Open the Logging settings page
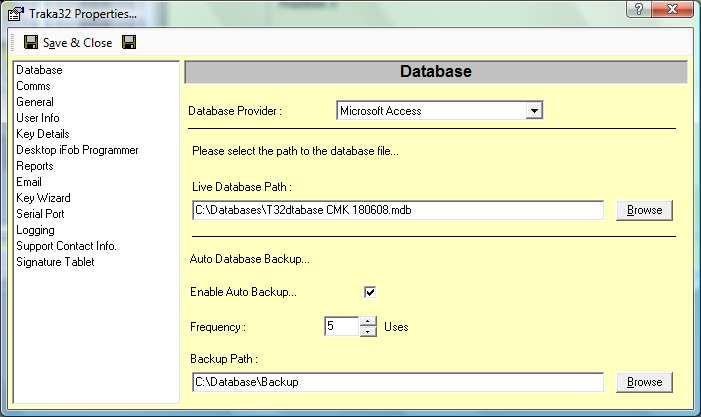The image size is (701, 417). pyautogui.click(x=35, y=230)
